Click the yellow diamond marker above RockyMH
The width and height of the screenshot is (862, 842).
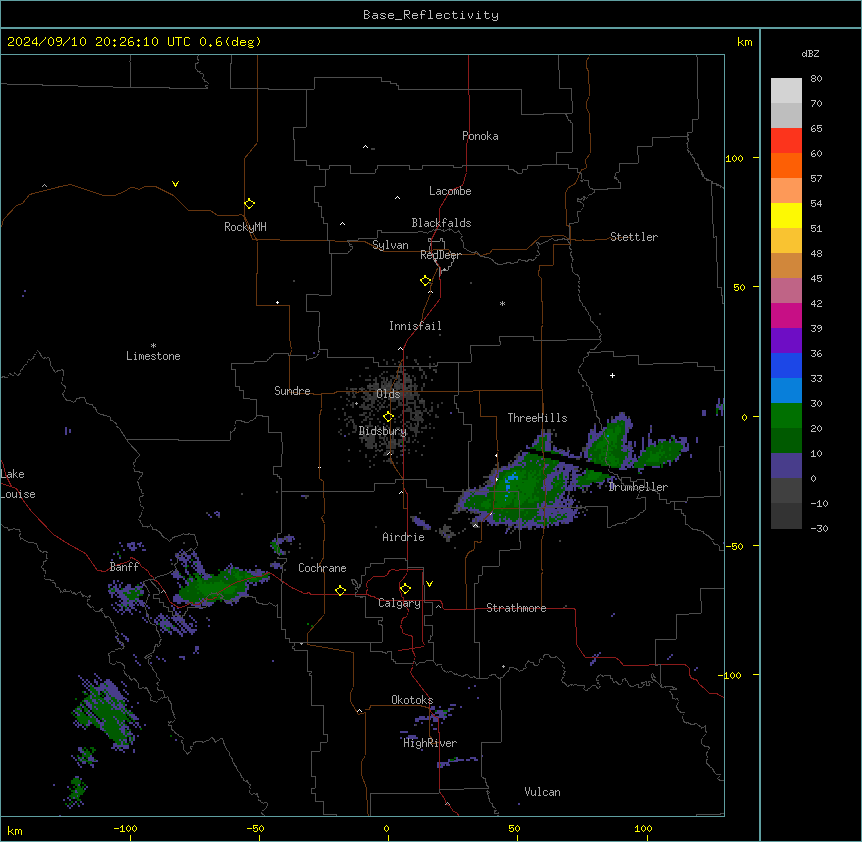[249, 204]
